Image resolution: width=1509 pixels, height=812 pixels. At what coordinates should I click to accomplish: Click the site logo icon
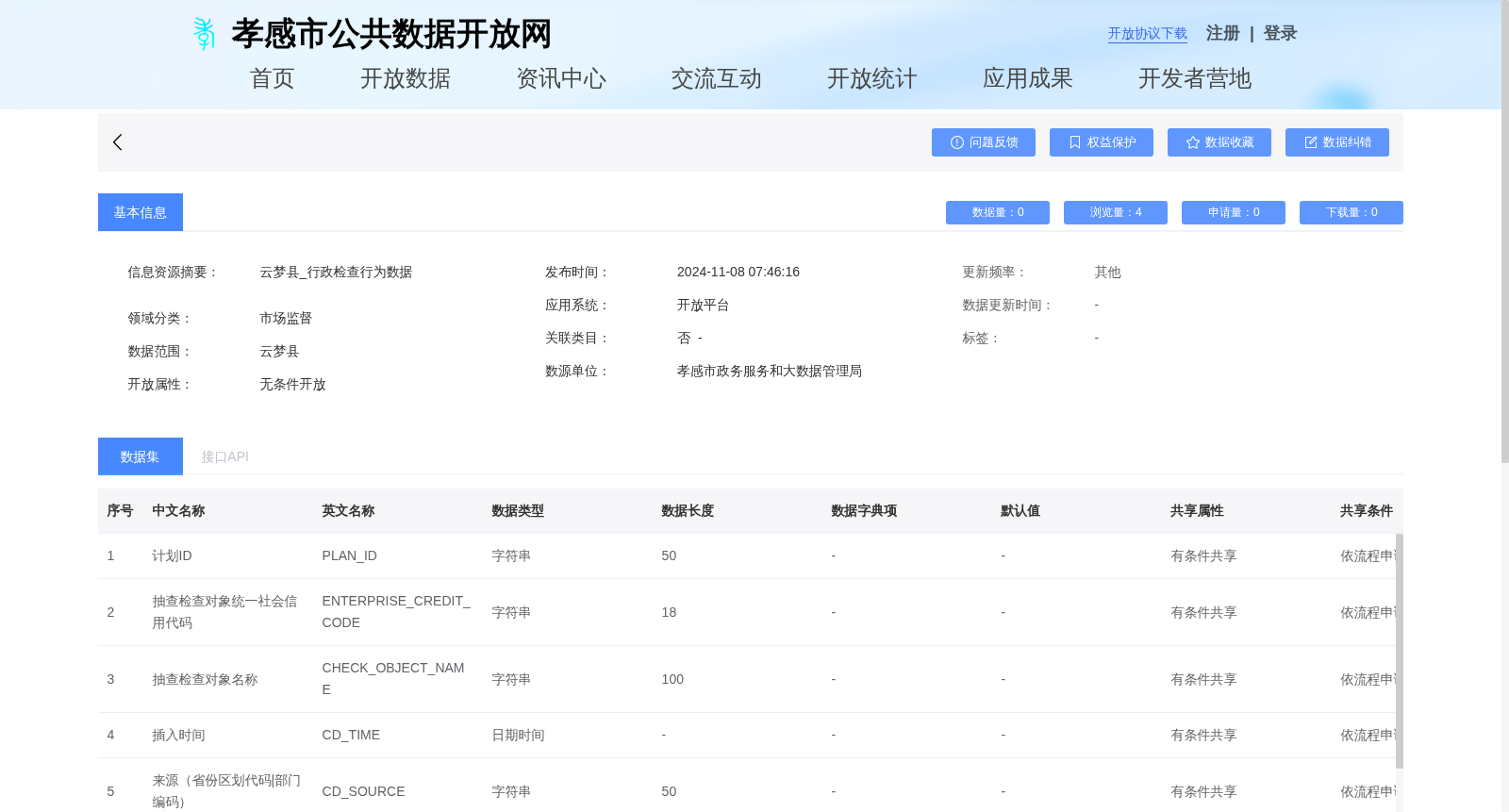204,34
